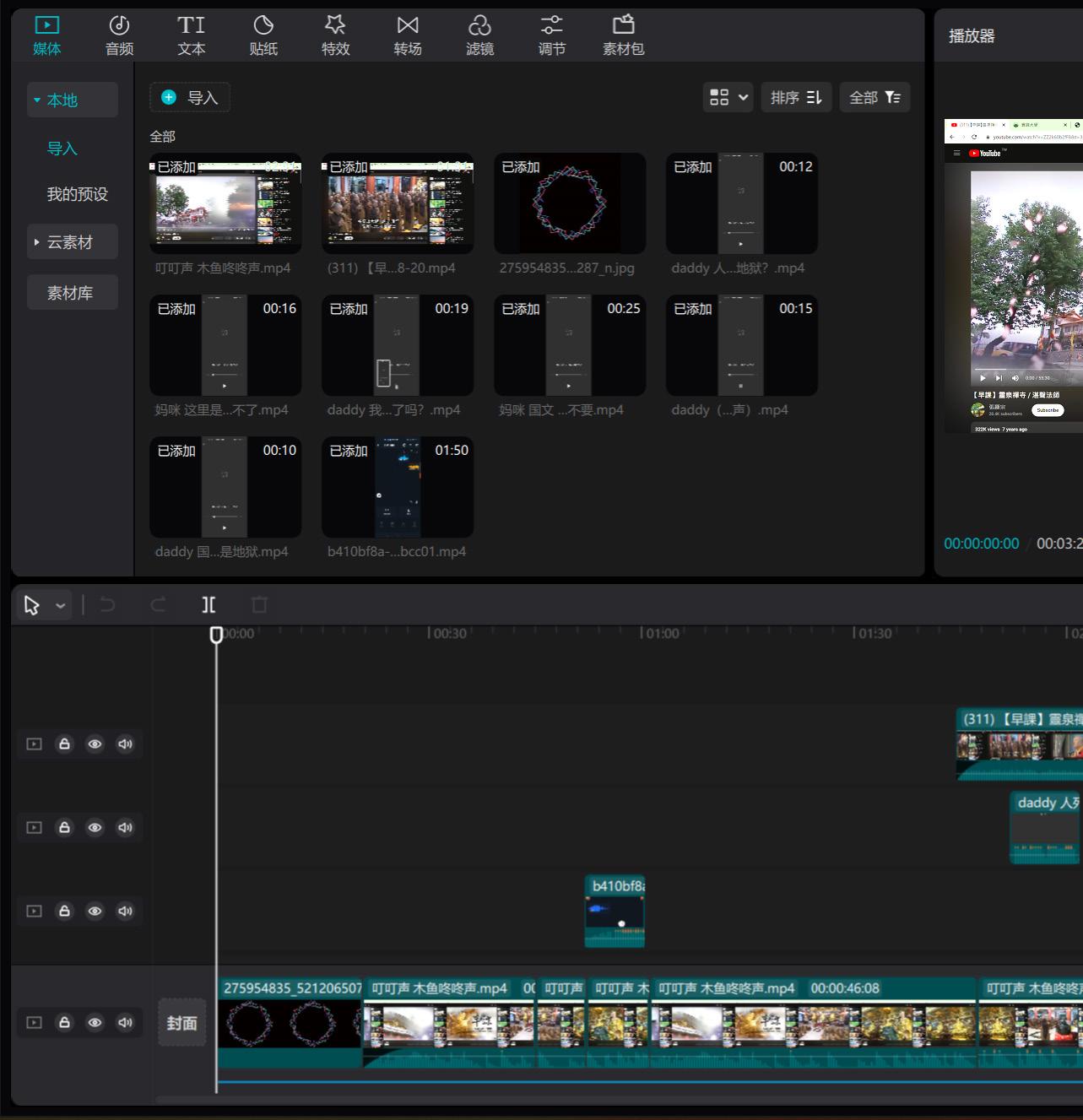Mute the (311) 早課 clip track
1083x1120 pixels.
[125, 744]
